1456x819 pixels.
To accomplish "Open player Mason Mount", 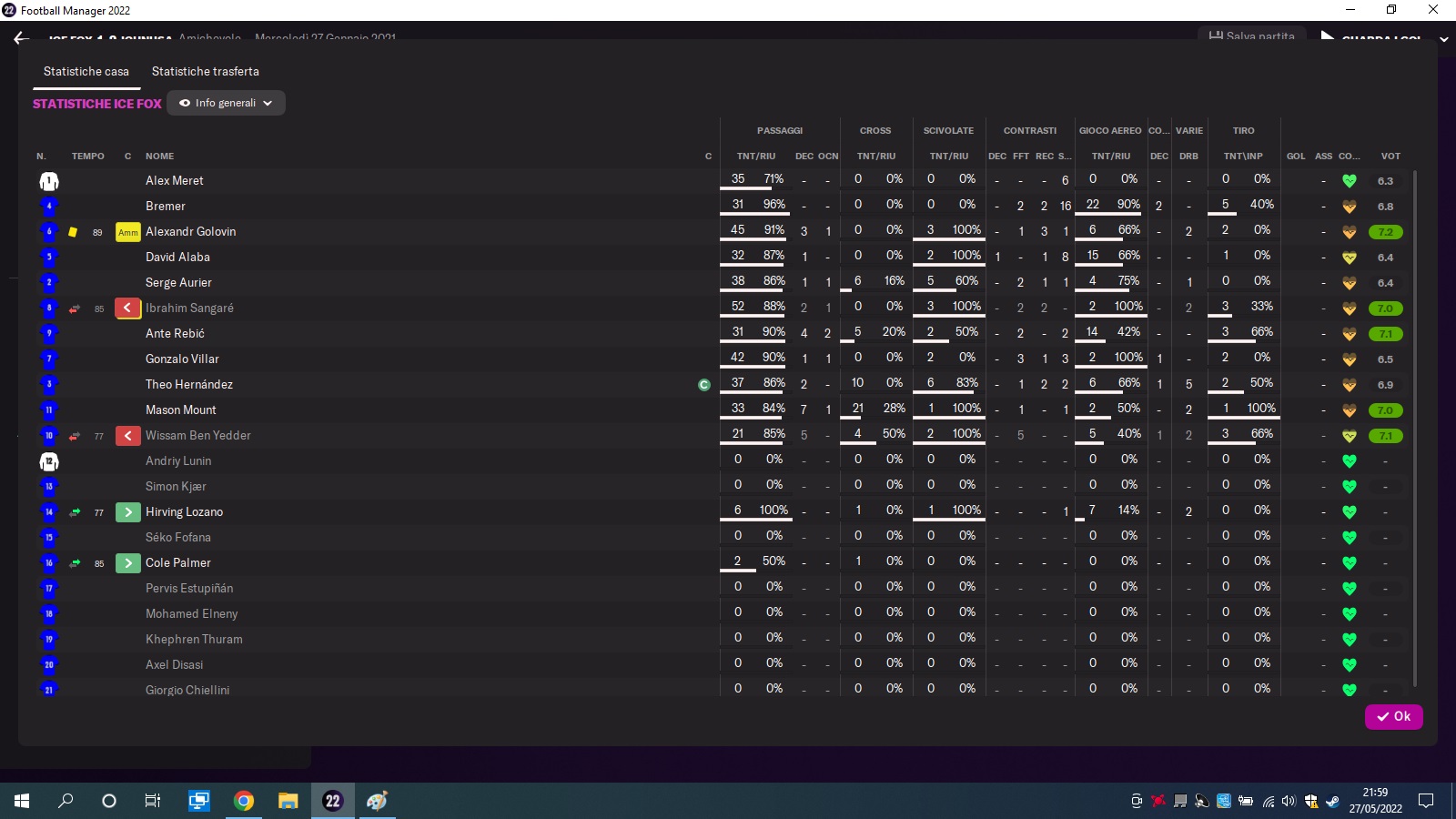I will coord(181,410).
